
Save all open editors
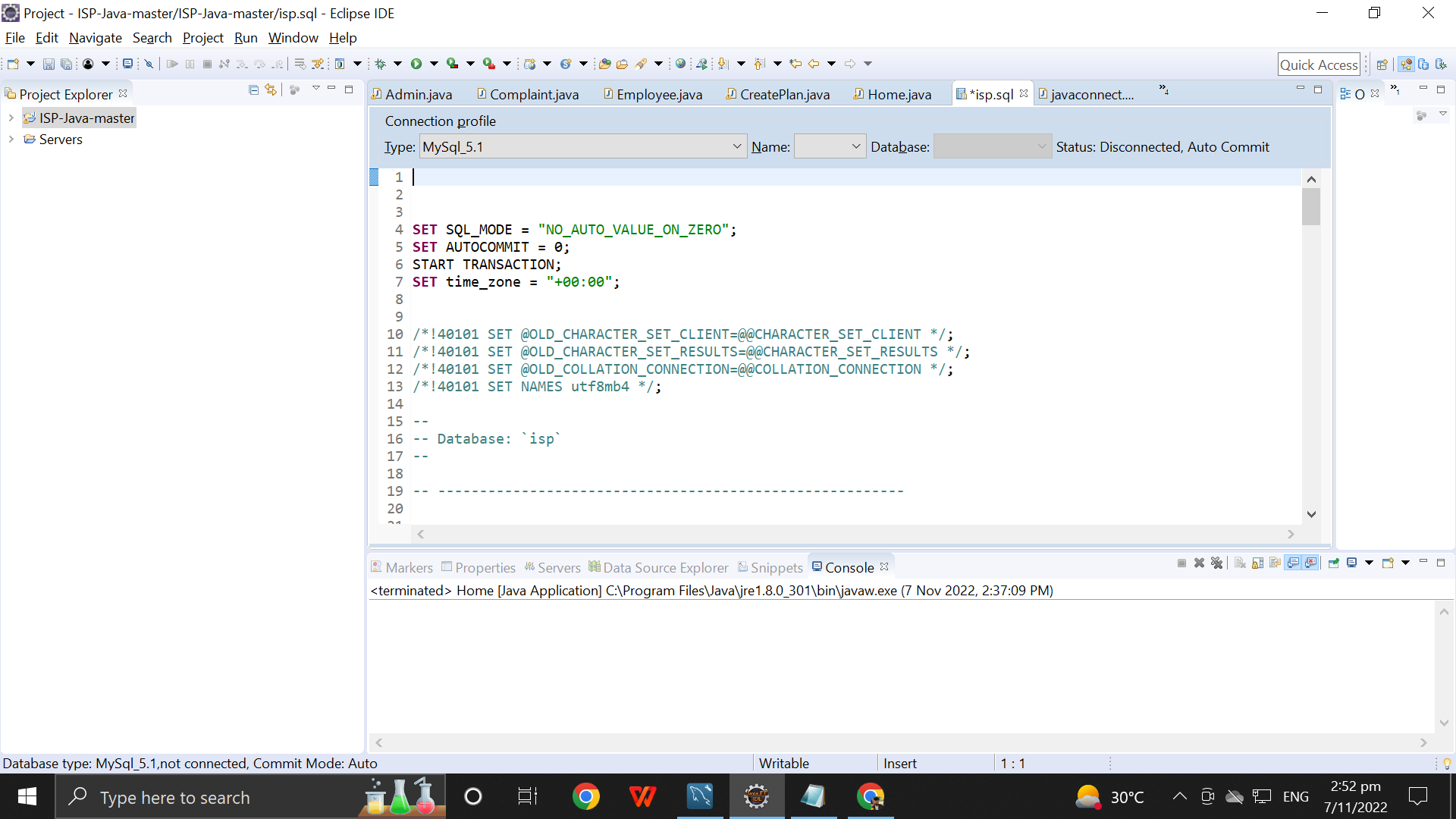[x=67, y=64]
